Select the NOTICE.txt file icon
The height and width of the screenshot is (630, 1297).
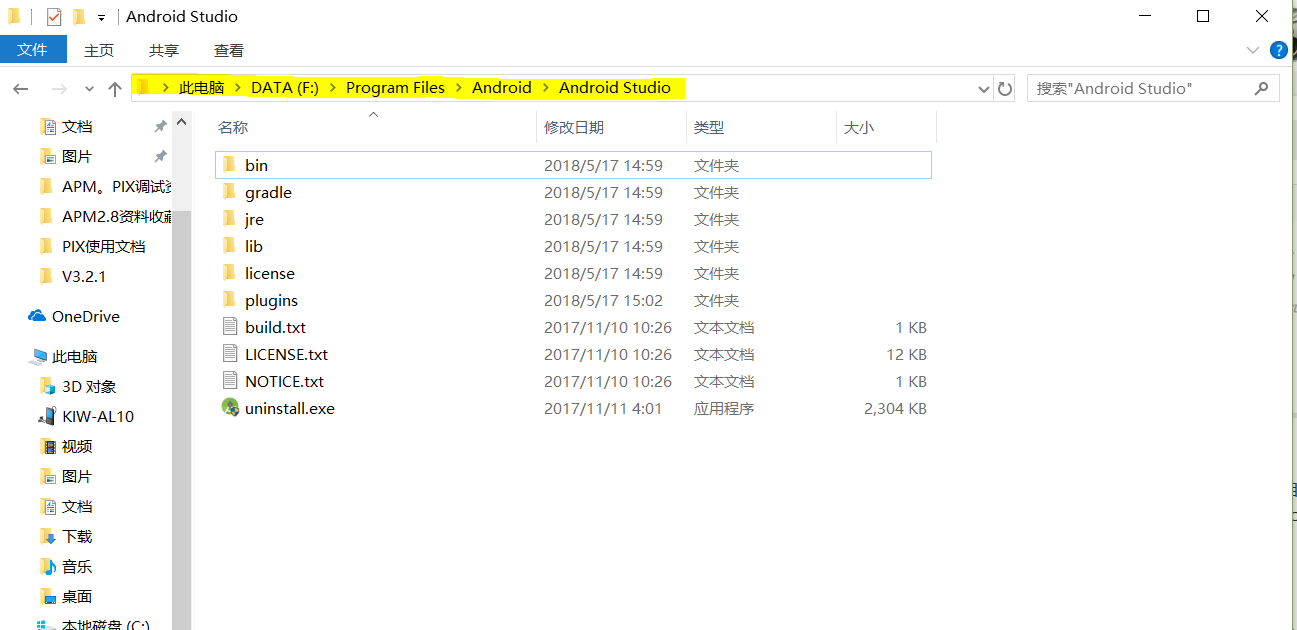[230, 381]
